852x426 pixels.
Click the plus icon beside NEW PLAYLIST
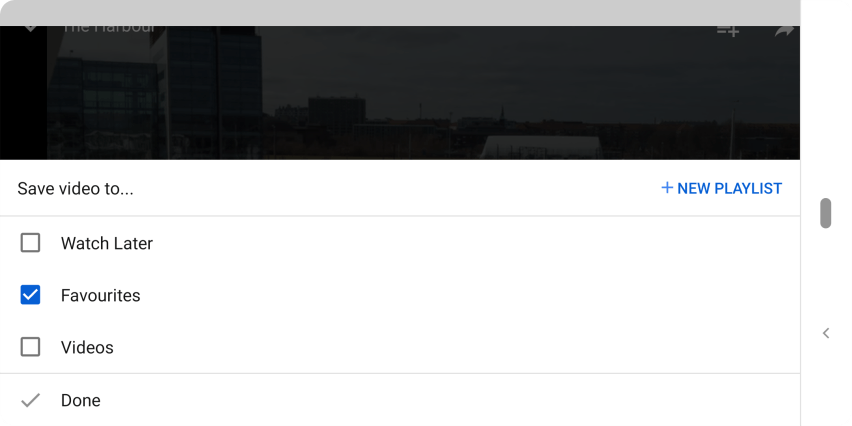[x=667, y=187]
